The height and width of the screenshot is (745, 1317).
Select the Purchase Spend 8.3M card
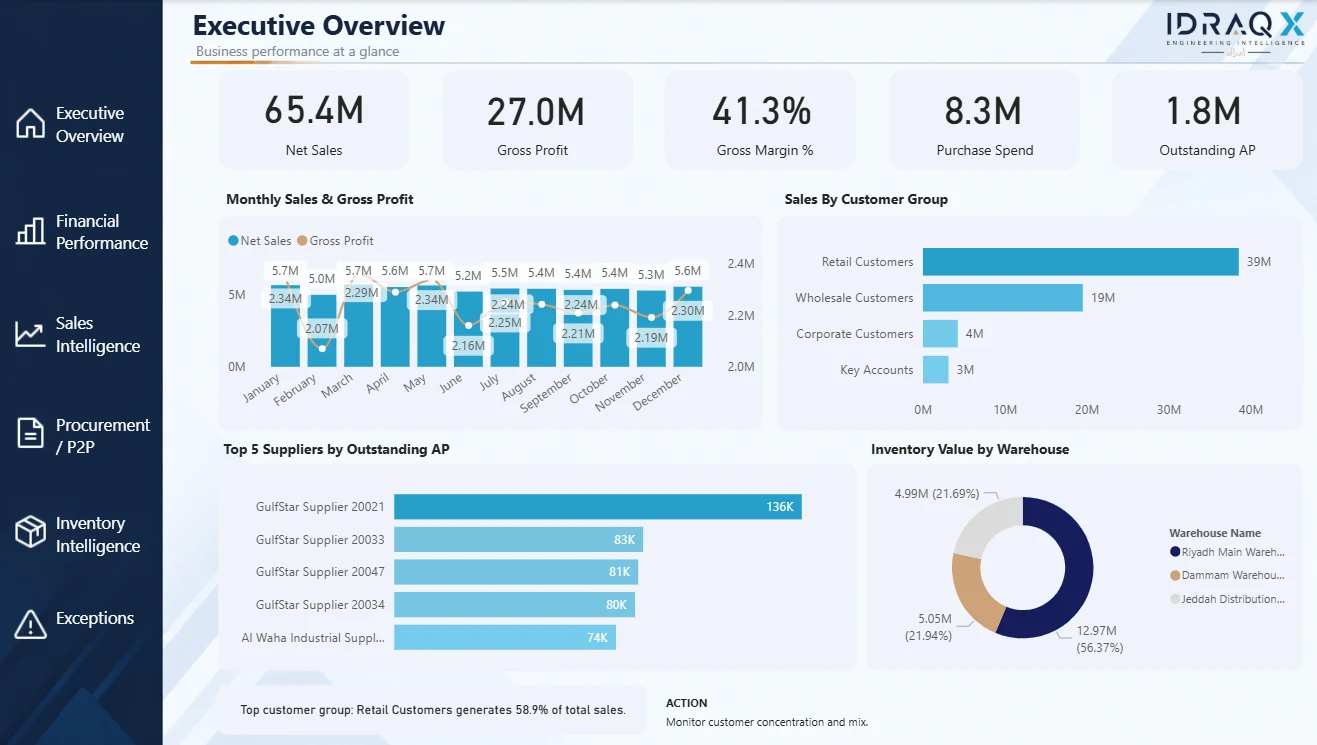point(984,120)
